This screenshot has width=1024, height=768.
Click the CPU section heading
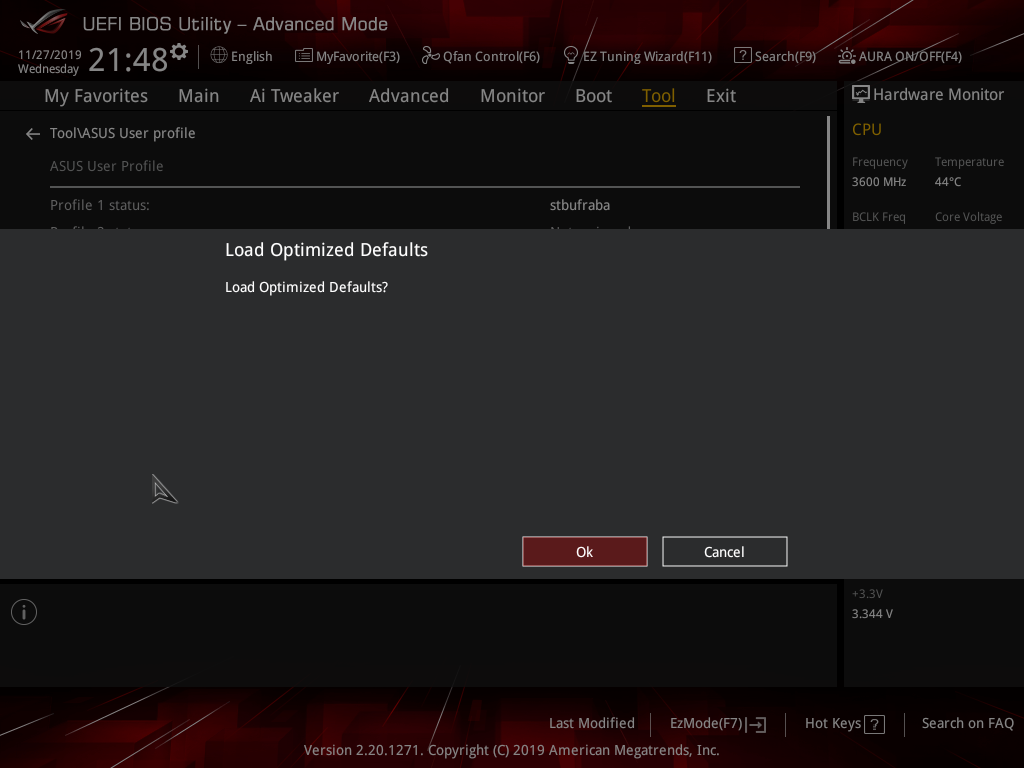[x=867, y=129]
